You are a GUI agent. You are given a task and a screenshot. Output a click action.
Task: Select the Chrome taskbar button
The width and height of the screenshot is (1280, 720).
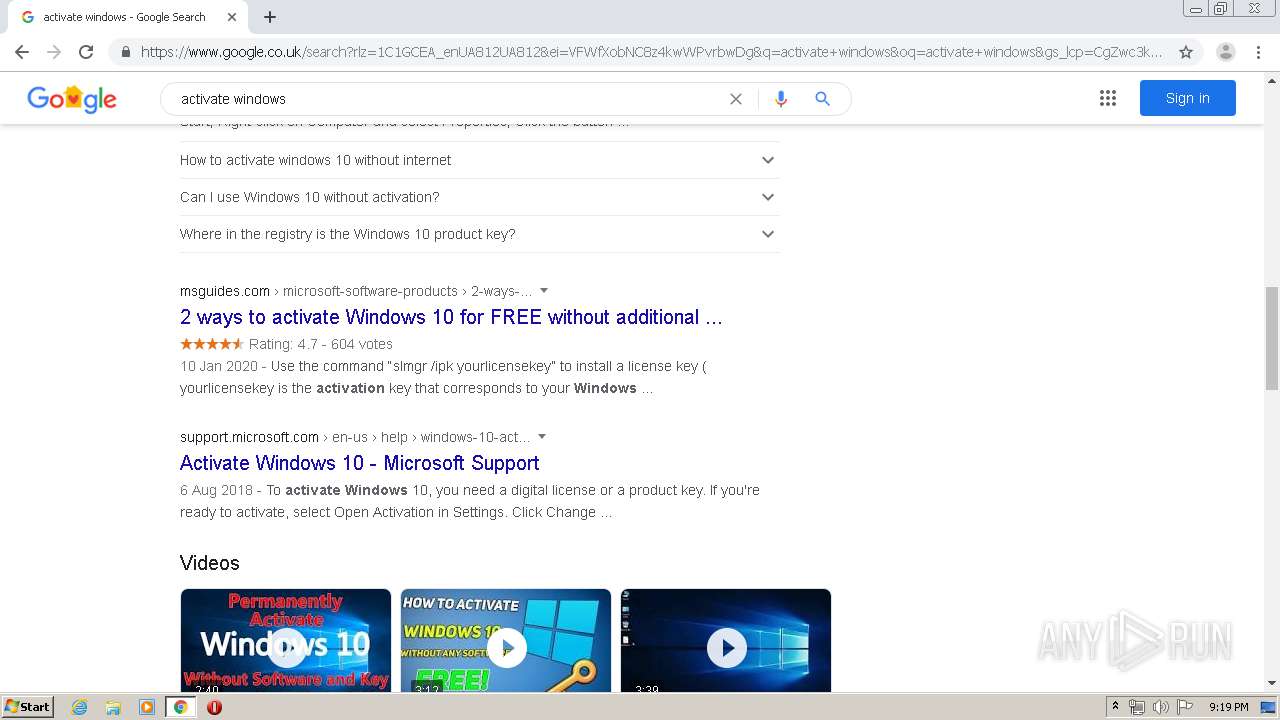[x=180, y=707]
